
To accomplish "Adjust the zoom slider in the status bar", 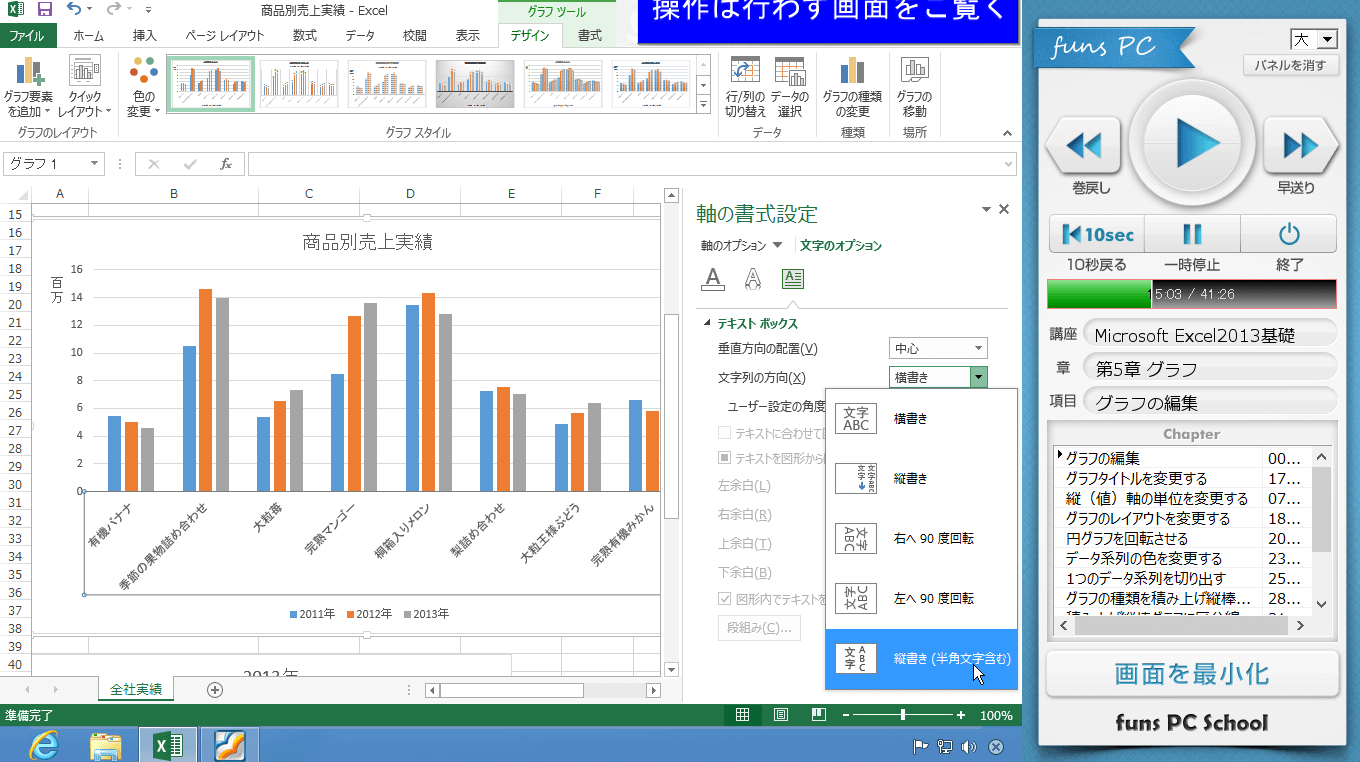I will coord(902,715).
